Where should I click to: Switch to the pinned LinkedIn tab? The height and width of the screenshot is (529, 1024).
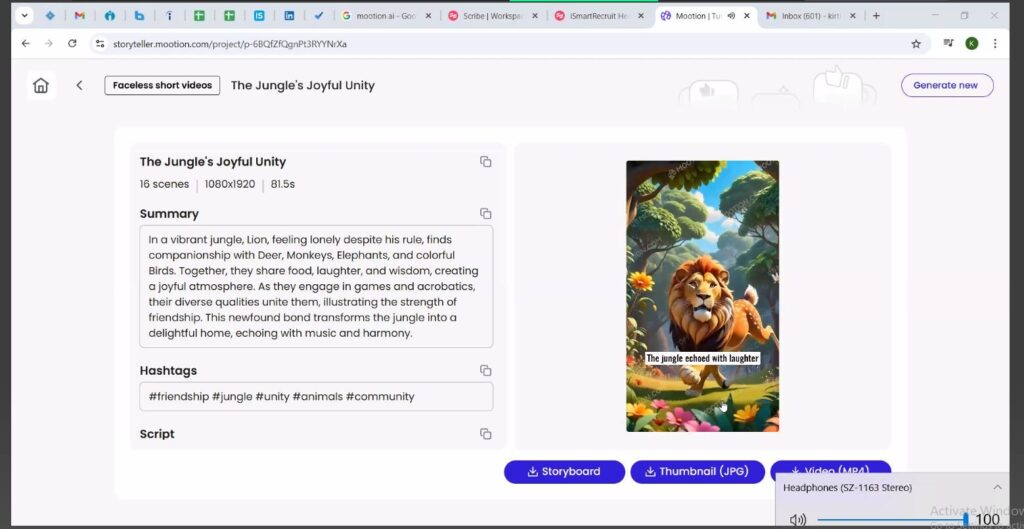click(289, 16)
